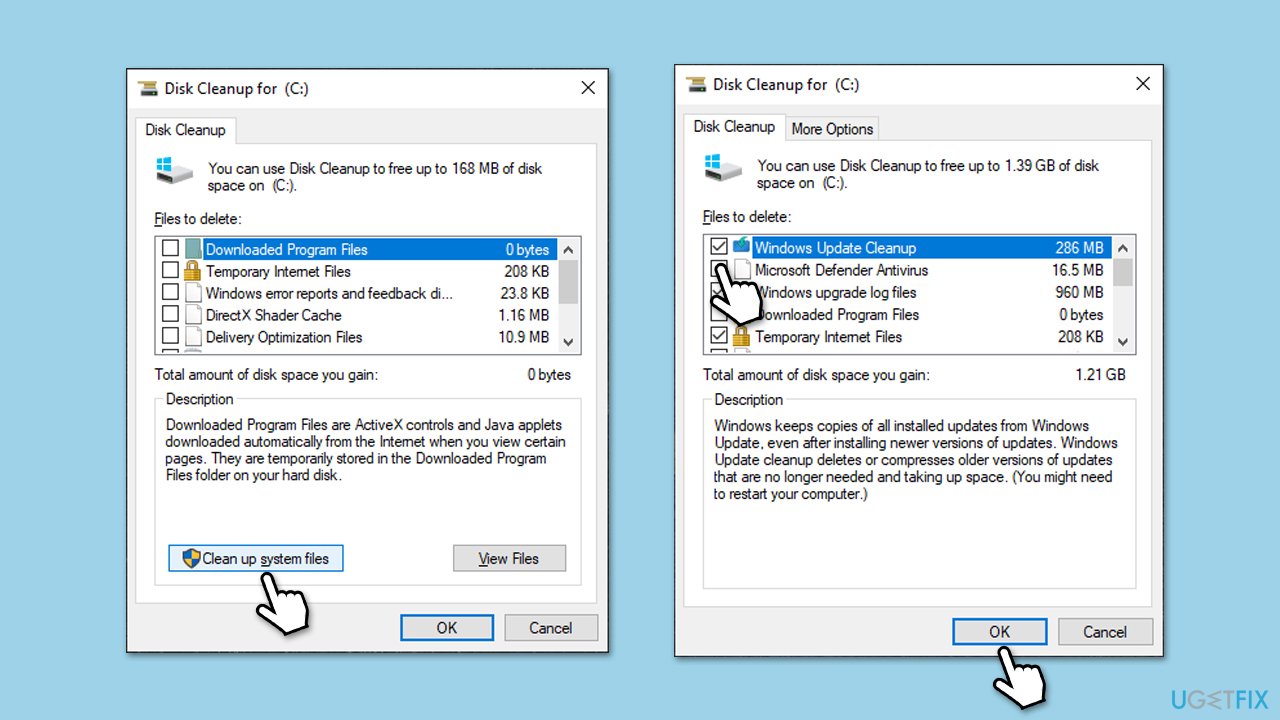1280x720 pixels.
Task: Click scrollbar thumb in right files list
Action: click(1123, 272)
